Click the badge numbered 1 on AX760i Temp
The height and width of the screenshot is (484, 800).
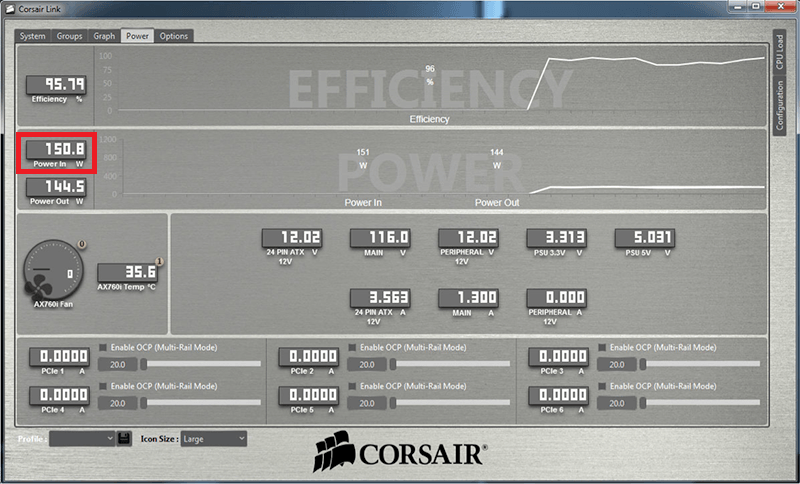[159, 262]
